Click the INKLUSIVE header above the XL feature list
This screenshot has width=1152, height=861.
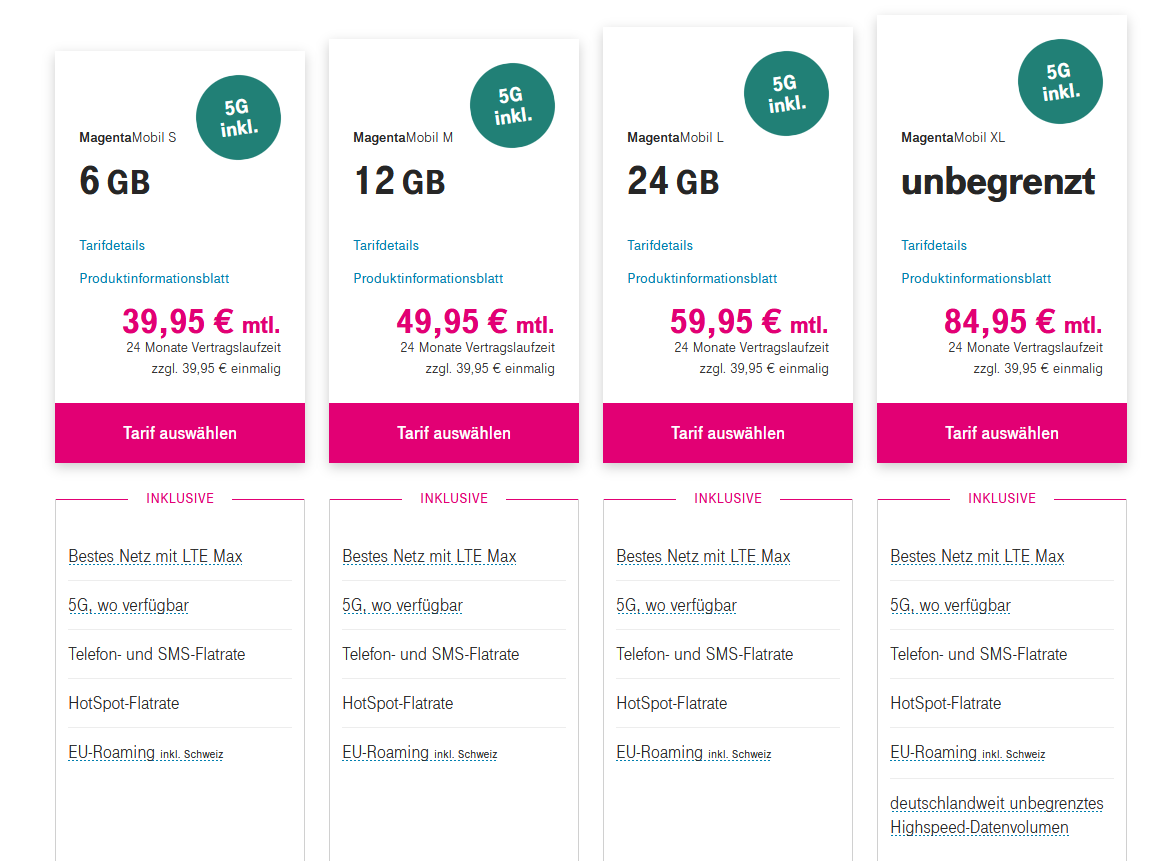1001,498
